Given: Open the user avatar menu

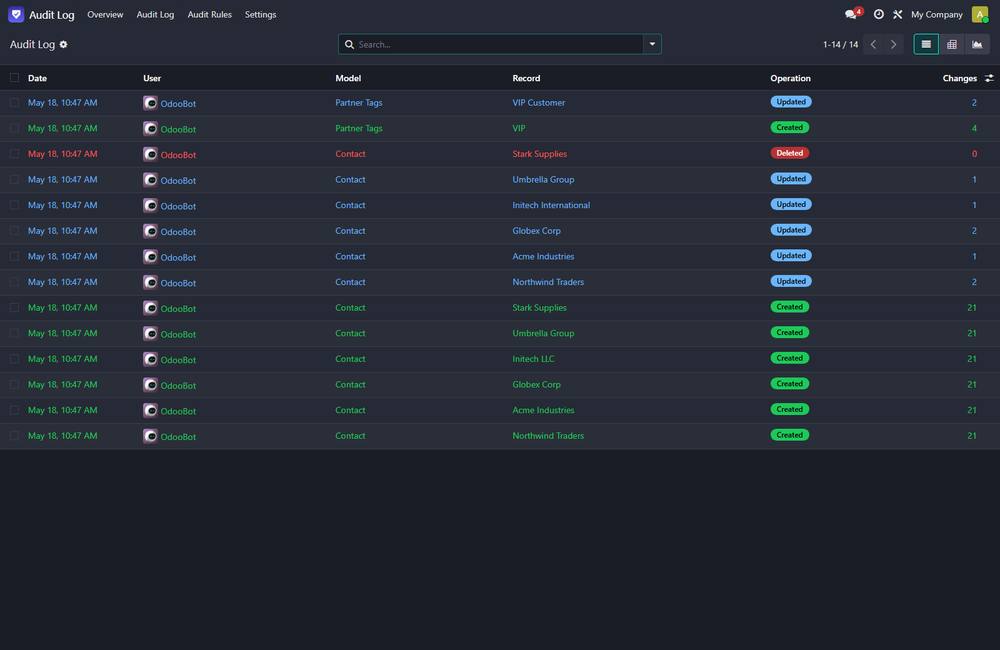Looking at the screenshot, I should [x=980, y=14].
